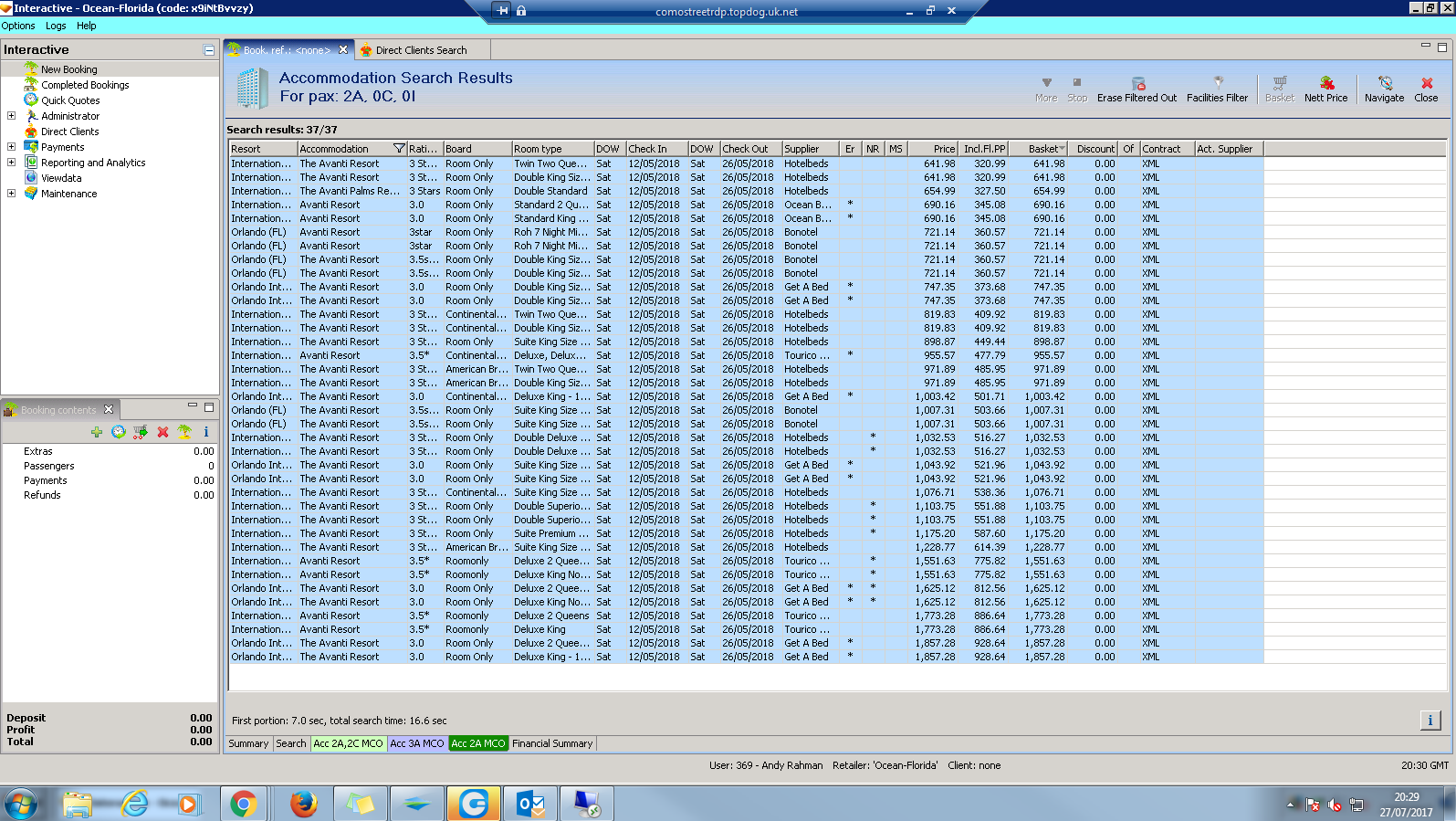1456x821 pixels.
Task: Launch Firefox from the taskbar
Action: 303,804
